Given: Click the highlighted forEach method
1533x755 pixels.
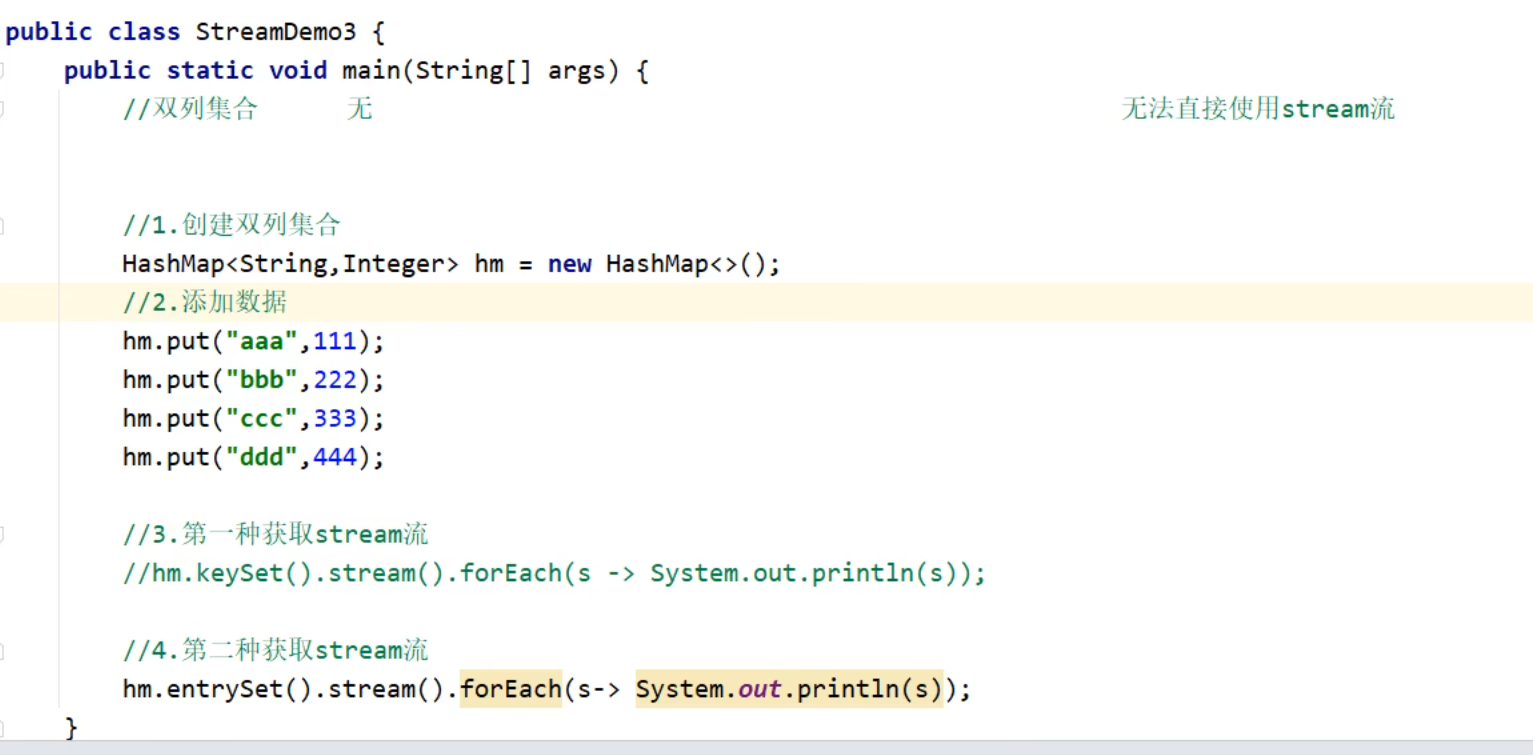Looking at the screenshot, I should (510, 690).
